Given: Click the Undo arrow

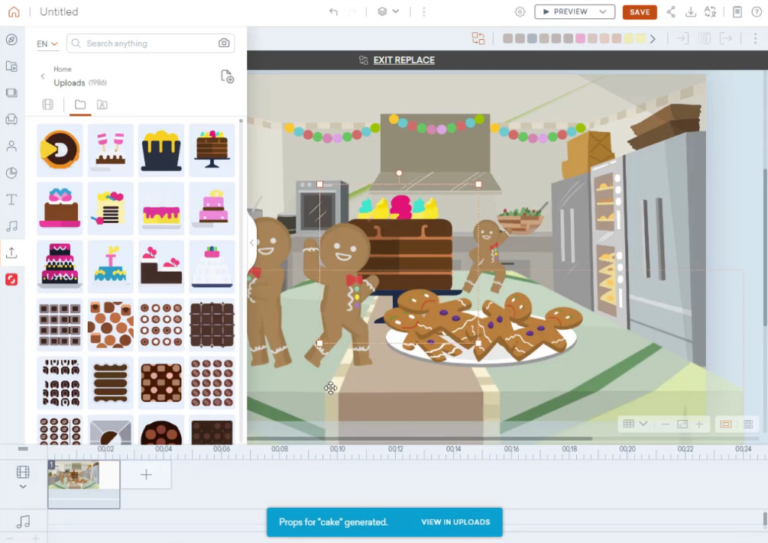Looking at the screenshot, I should click(x=333, y=12).
